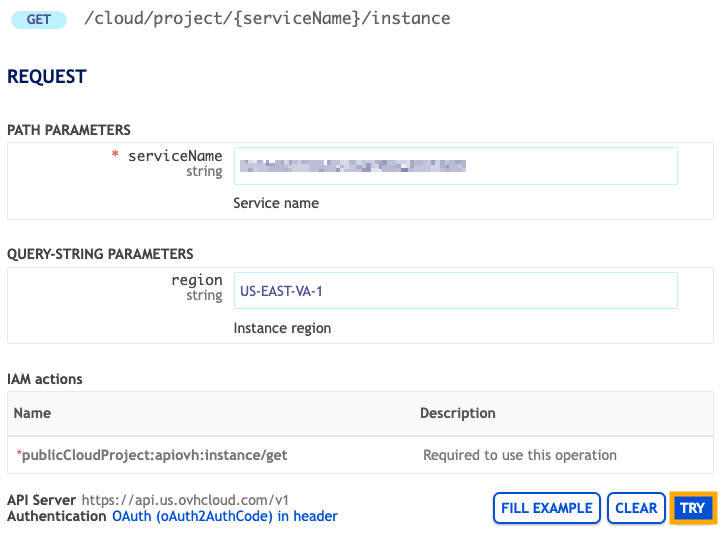
Task: Click the REQUEST heading
Action: [x=47, y=76]
